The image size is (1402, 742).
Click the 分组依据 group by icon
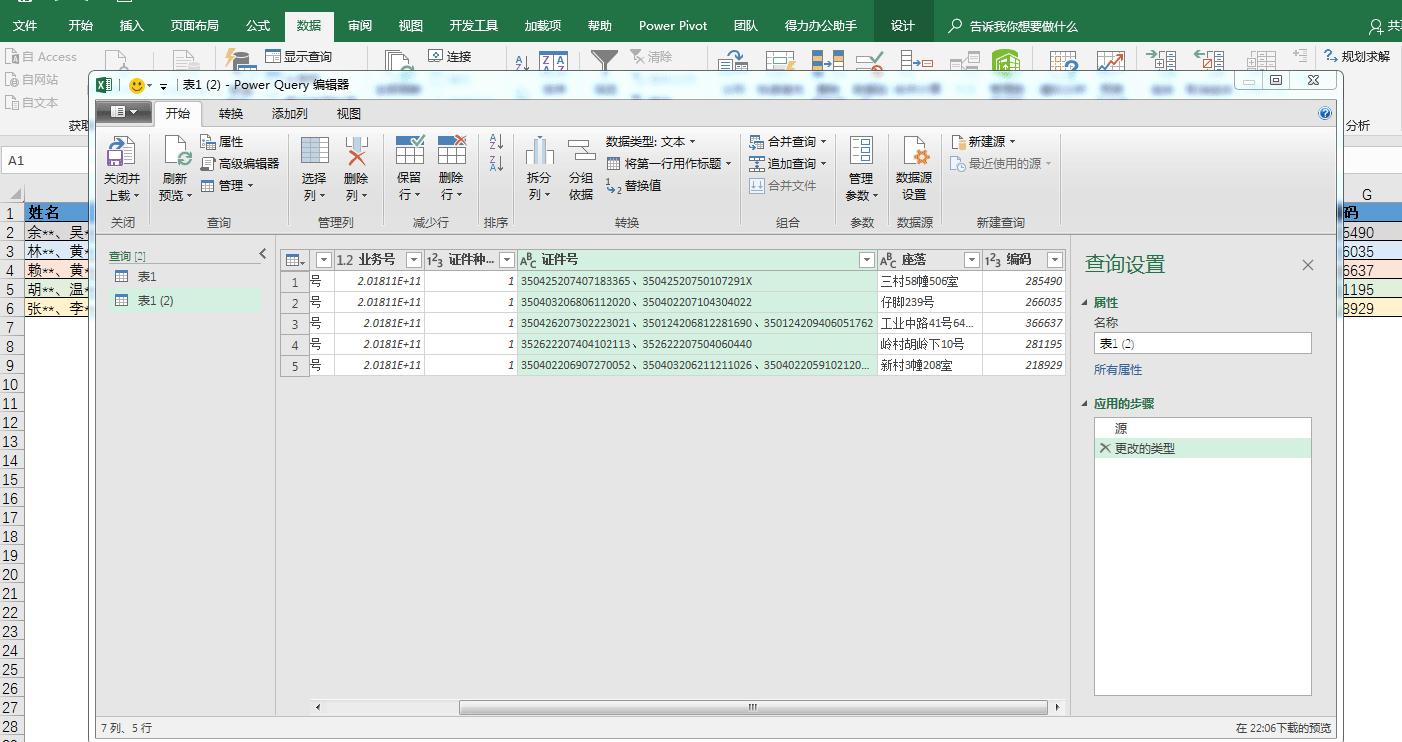tap(581, 152)
